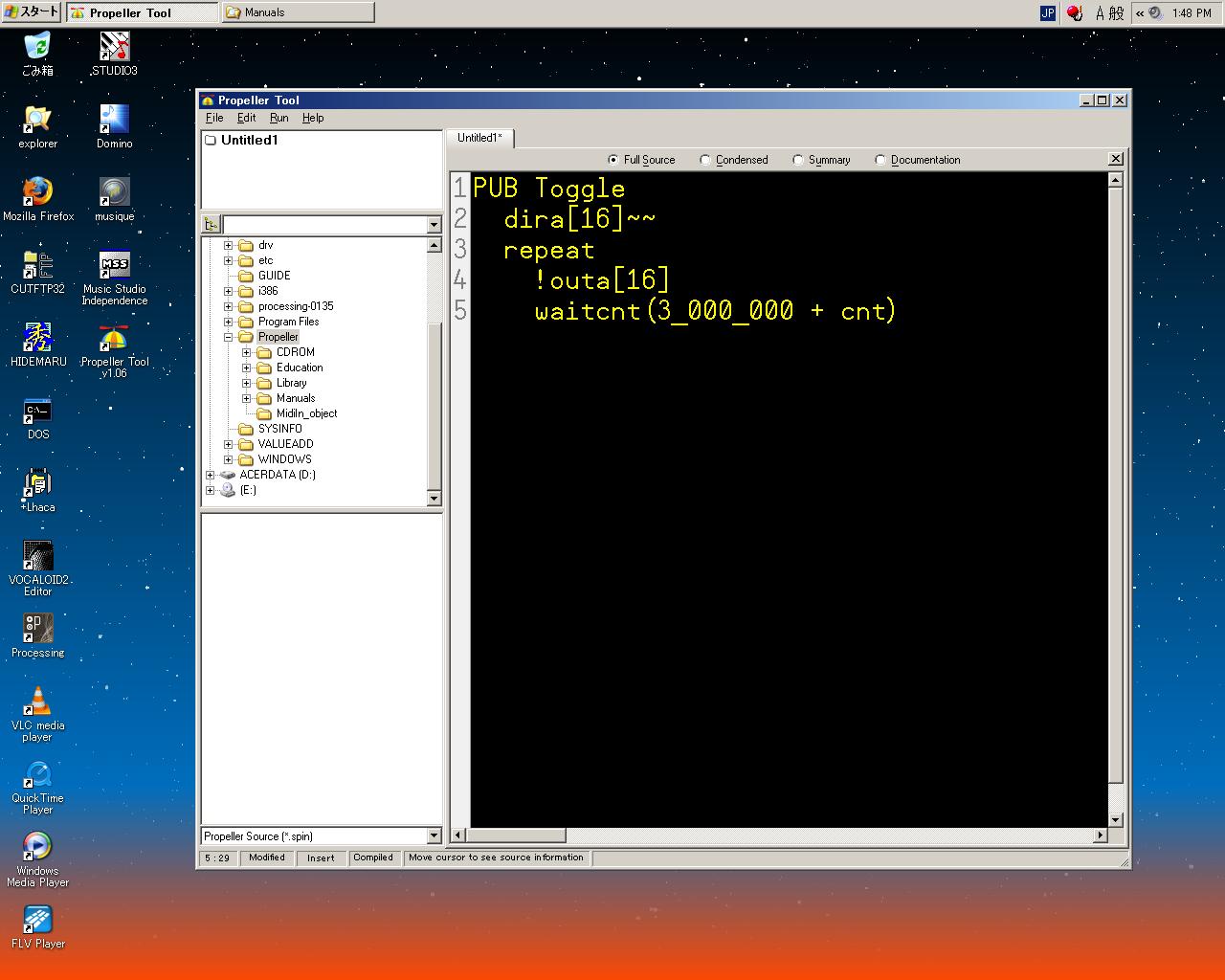Select the Full Source view radio button
1225x980 pixels.
(613, 160)
